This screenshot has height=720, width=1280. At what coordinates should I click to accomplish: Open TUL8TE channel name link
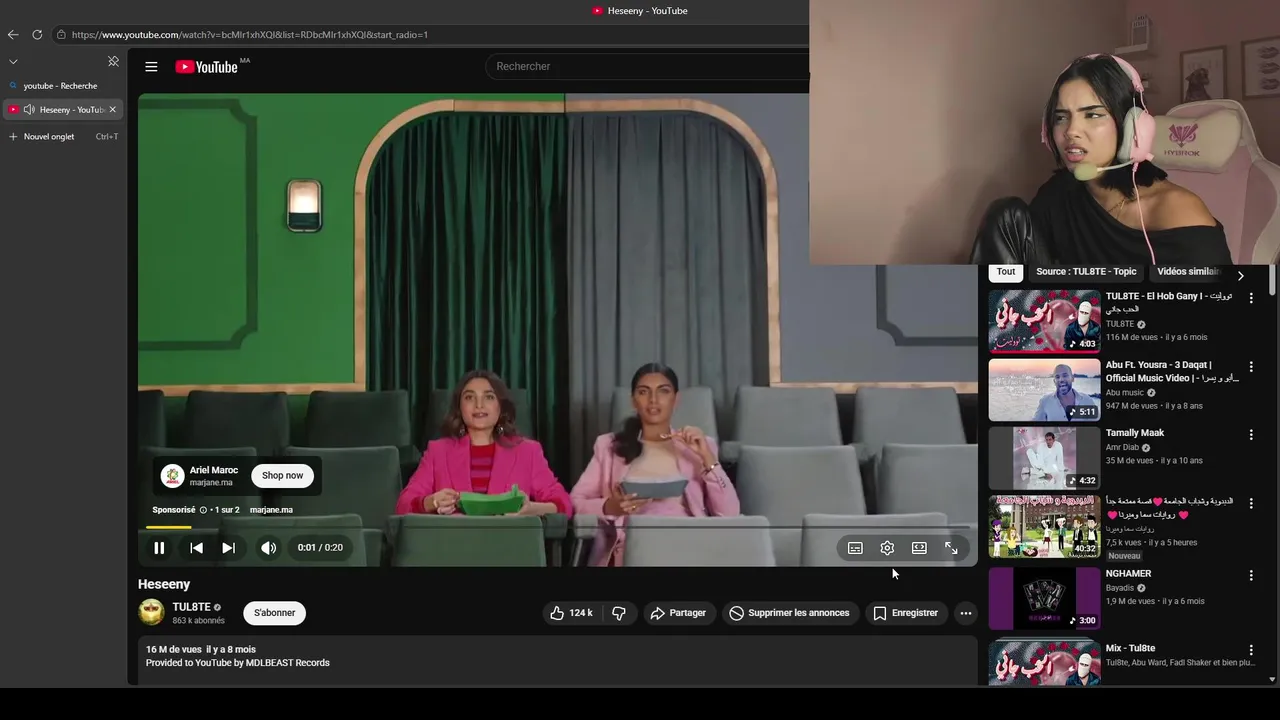191,607
